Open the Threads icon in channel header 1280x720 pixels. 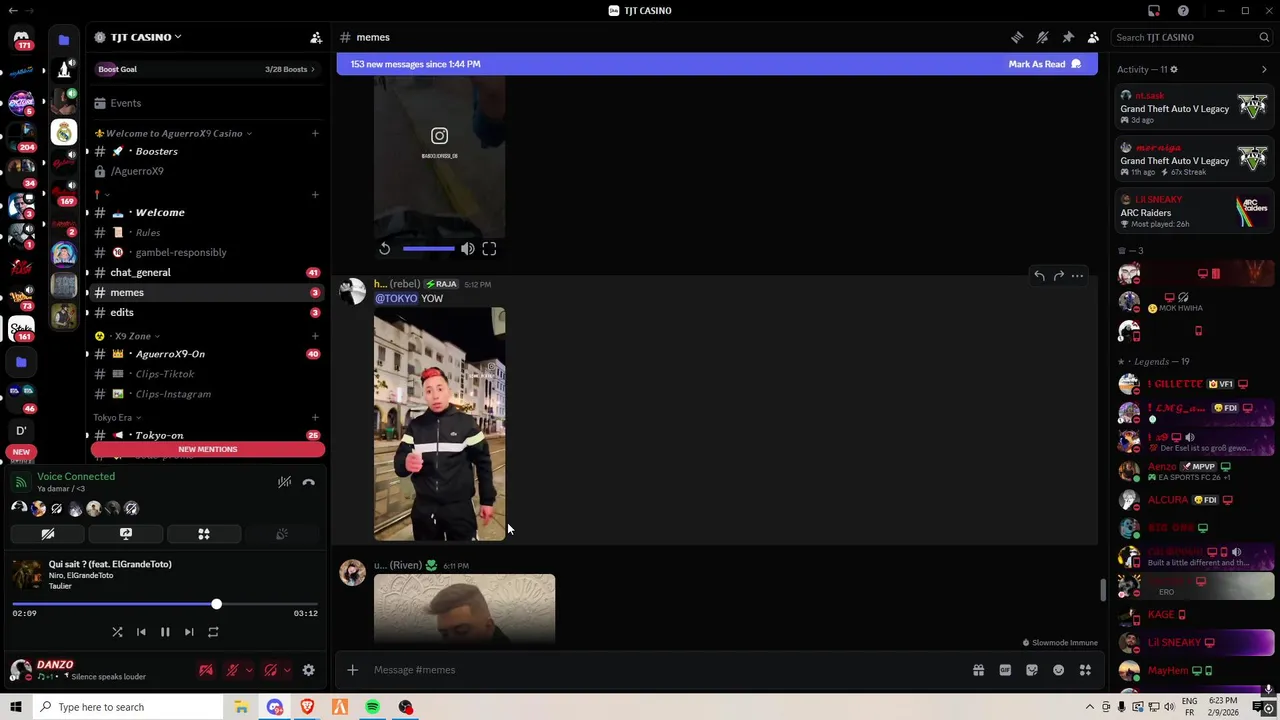point(1017,37)
